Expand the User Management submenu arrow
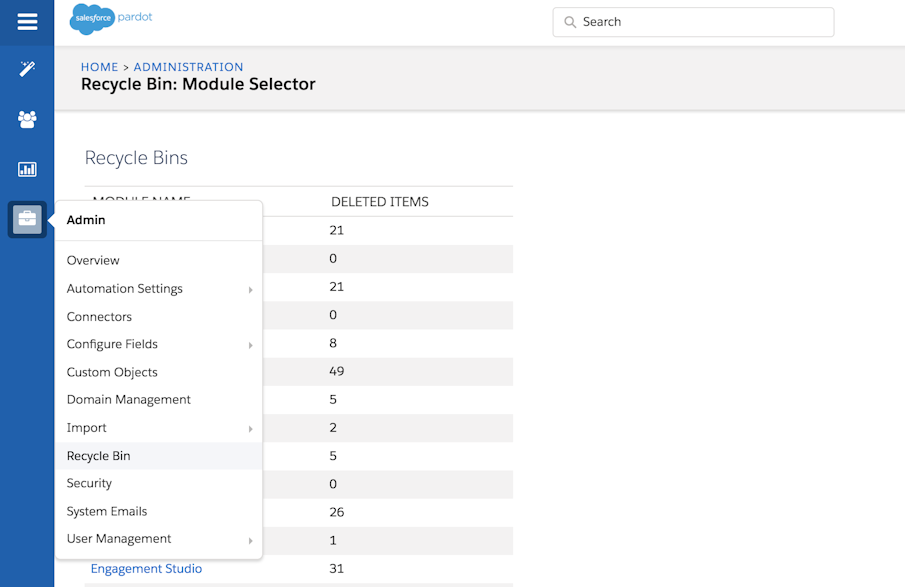 (250, 541)
